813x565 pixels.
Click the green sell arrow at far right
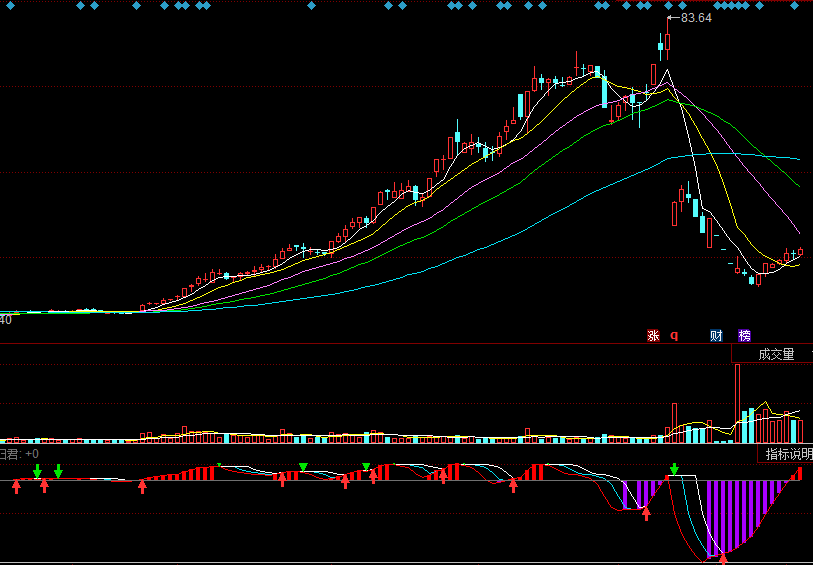coord(674,469)
